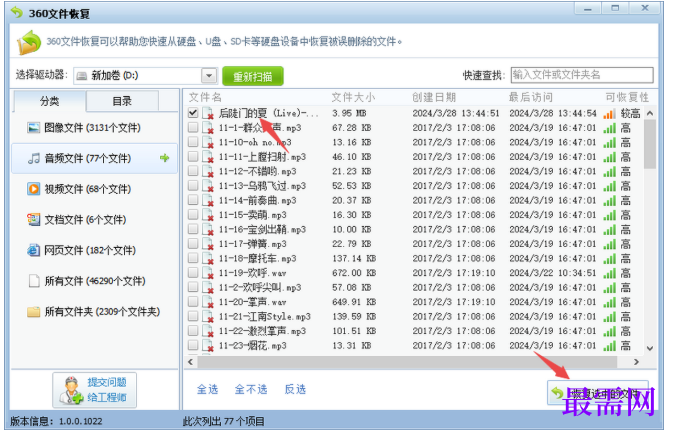Viewport: 674px width, 433px height.
Task: Click the scroll left arrow of file list
Action: [190, 362]
